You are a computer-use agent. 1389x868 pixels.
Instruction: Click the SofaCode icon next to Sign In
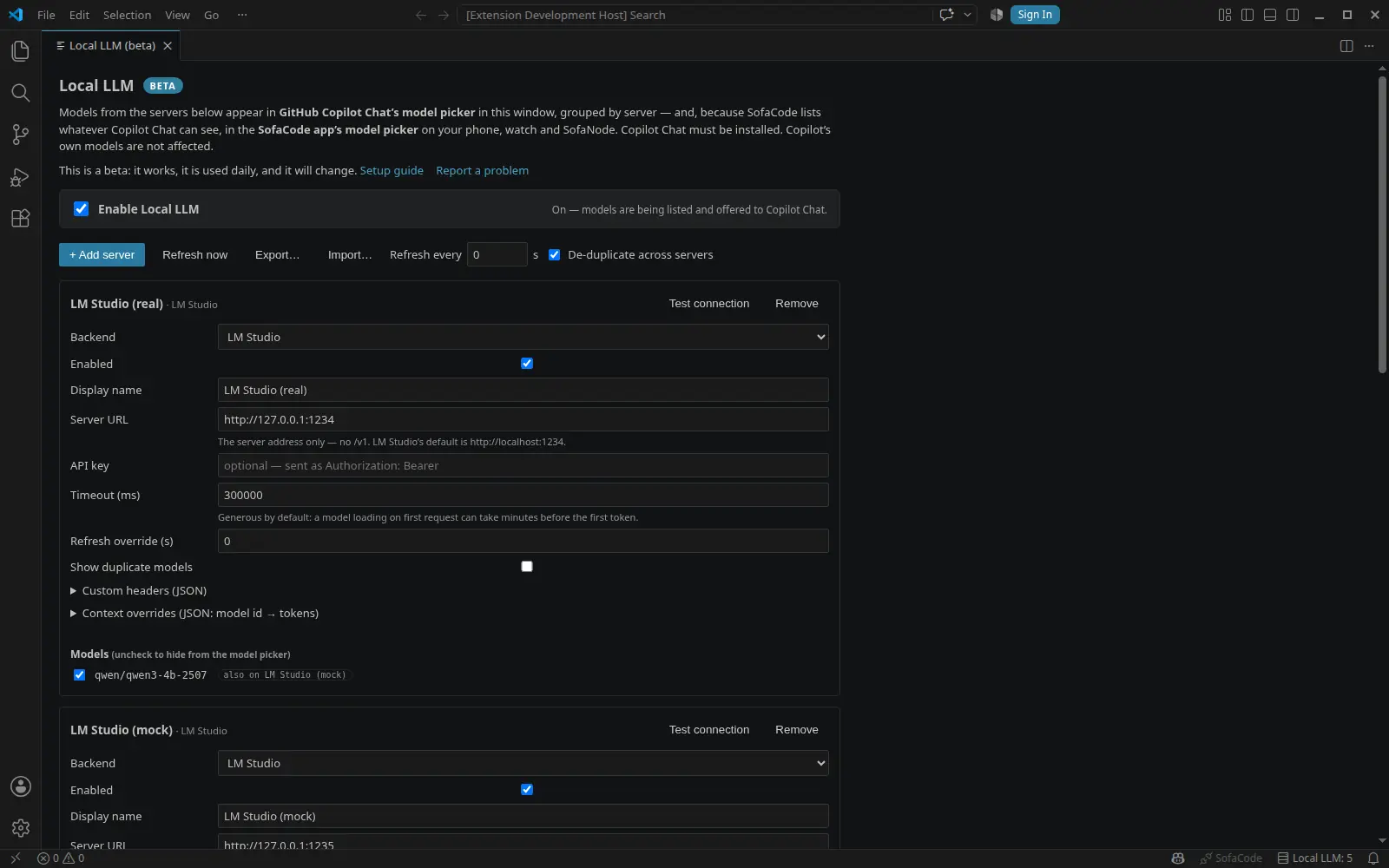(x=997, y=15)
